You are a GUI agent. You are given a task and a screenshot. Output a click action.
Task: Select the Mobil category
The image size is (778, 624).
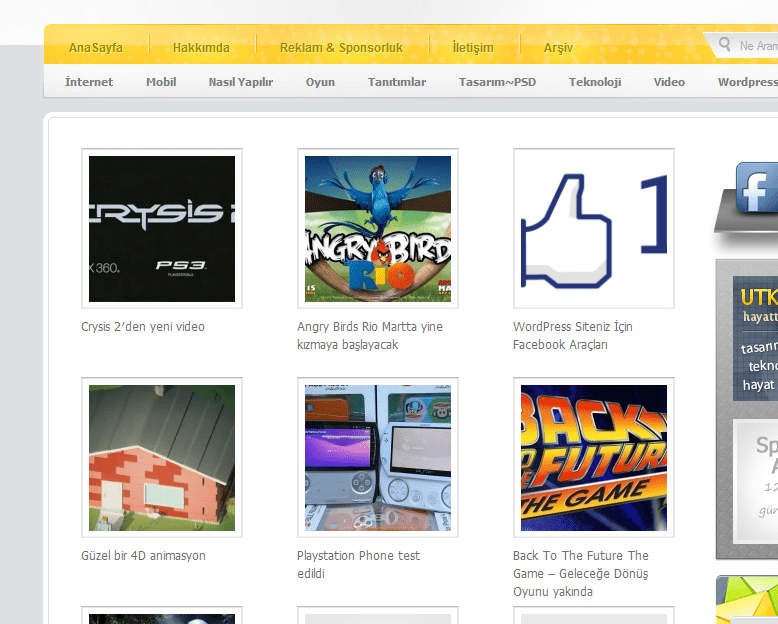click(161, 82)
